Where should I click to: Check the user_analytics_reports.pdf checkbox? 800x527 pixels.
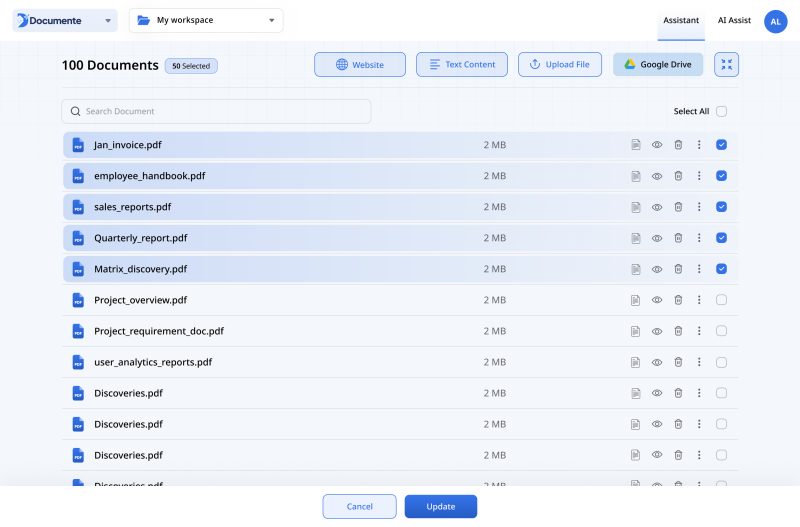(721, 362)
